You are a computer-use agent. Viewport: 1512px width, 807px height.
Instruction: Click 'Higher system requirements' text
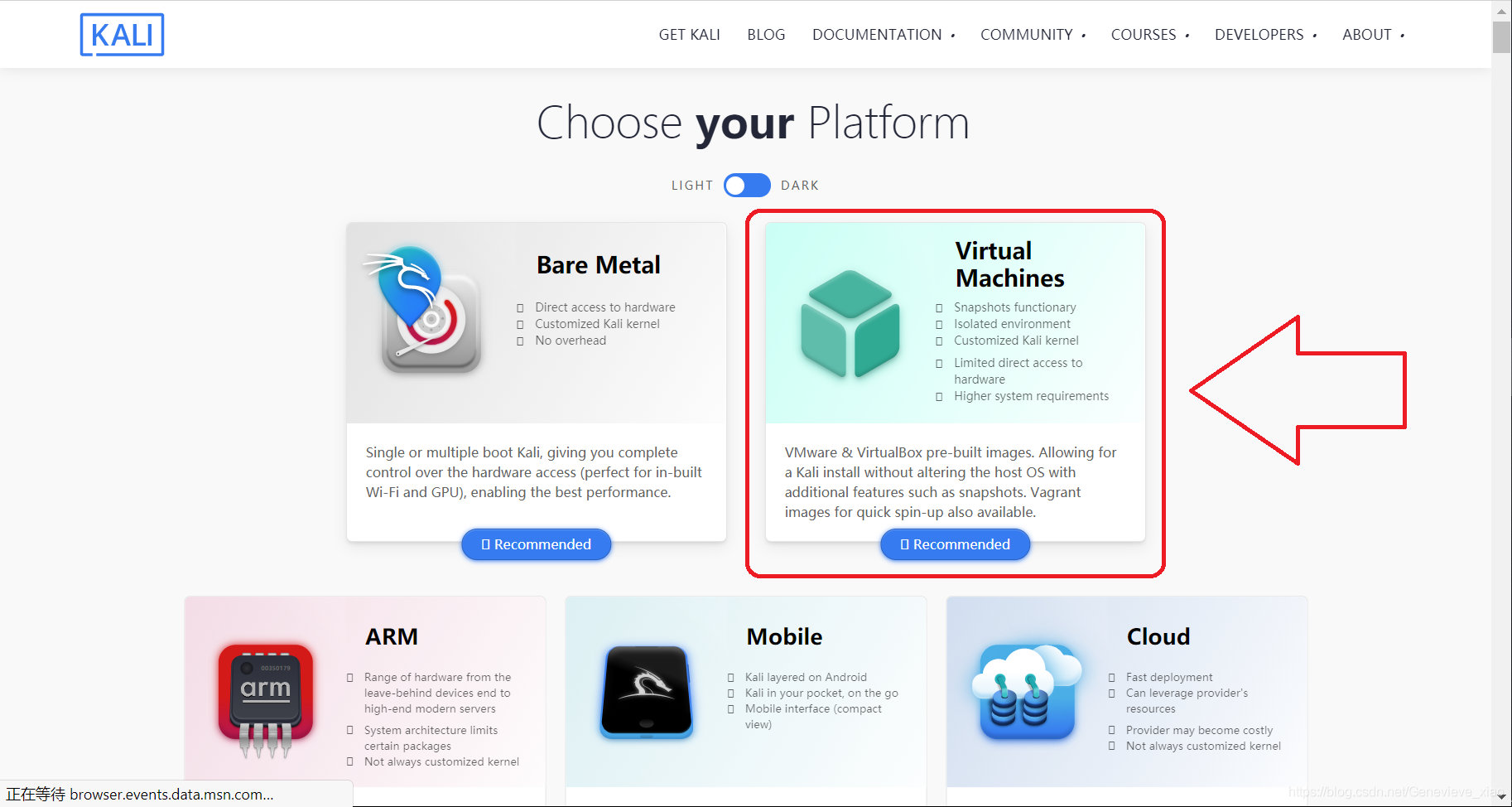pyautogui.click(x=1031, y=396)
